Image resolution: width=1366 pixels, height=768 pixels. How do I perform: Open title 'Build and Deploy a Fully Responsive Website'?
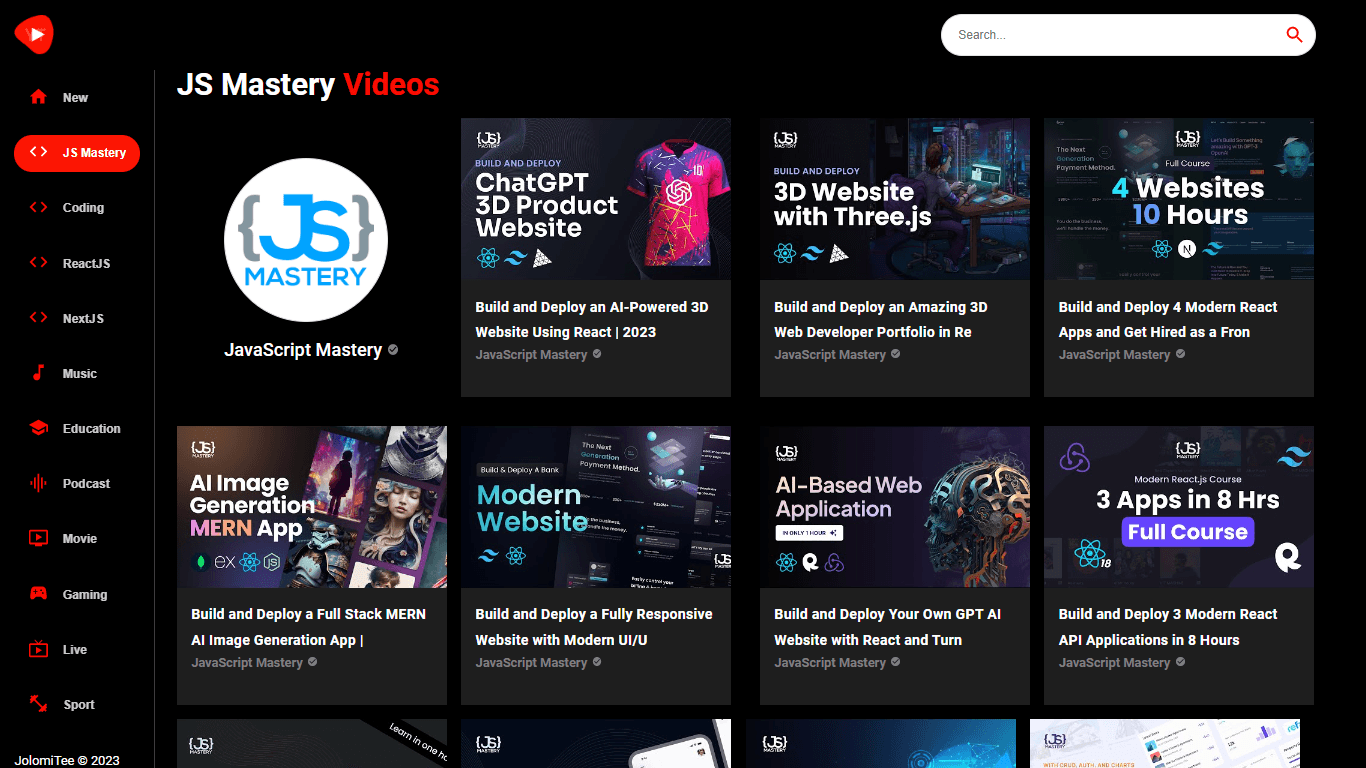(594, 627)
